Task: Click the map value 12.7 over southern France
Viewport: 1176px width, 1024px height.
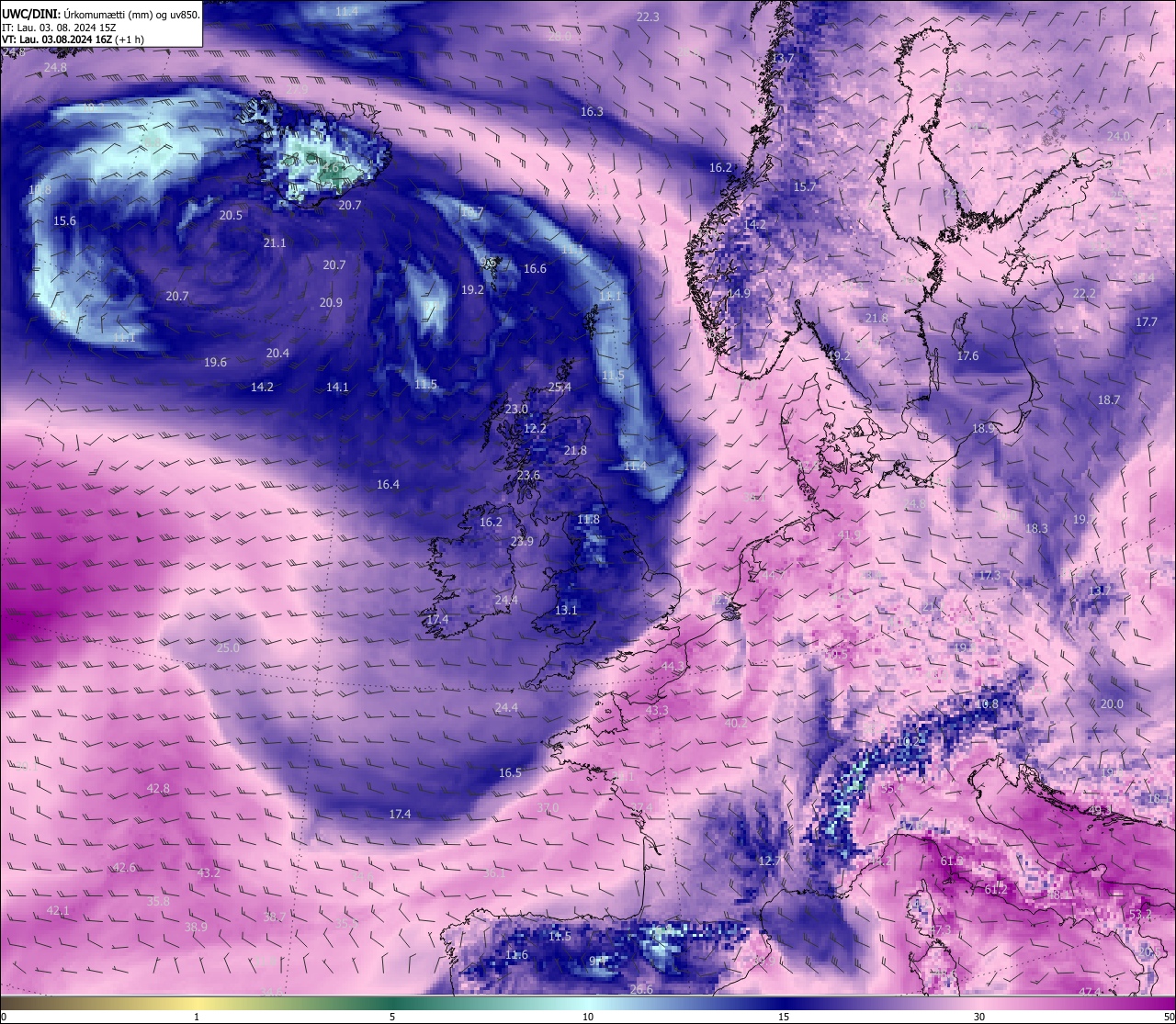Action: pos(770,861)
